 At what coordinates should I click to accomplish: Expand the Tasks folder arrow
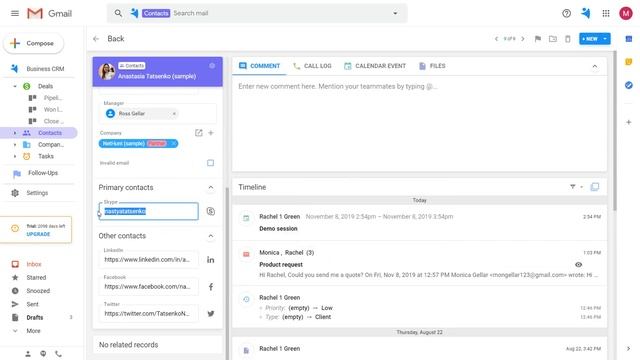click(15, 156)
